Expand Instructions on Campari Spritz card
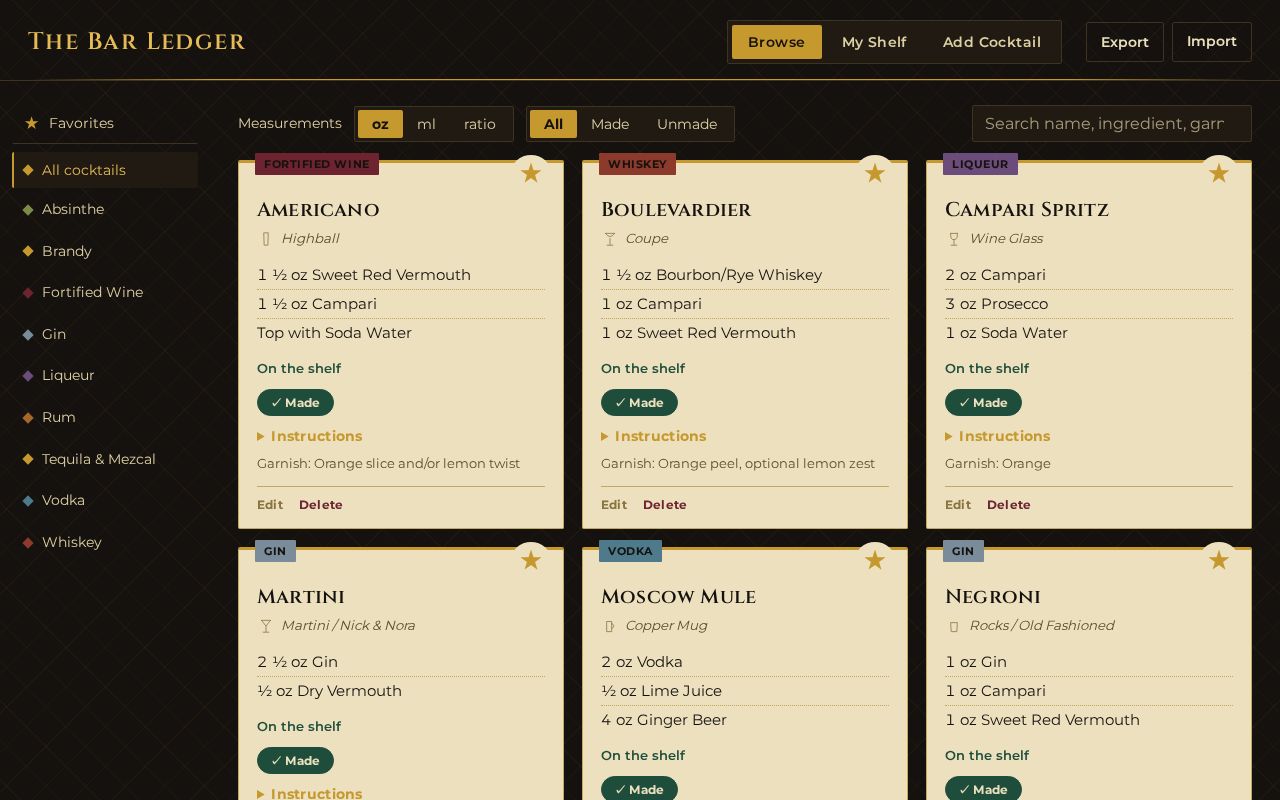 (998, 436)
